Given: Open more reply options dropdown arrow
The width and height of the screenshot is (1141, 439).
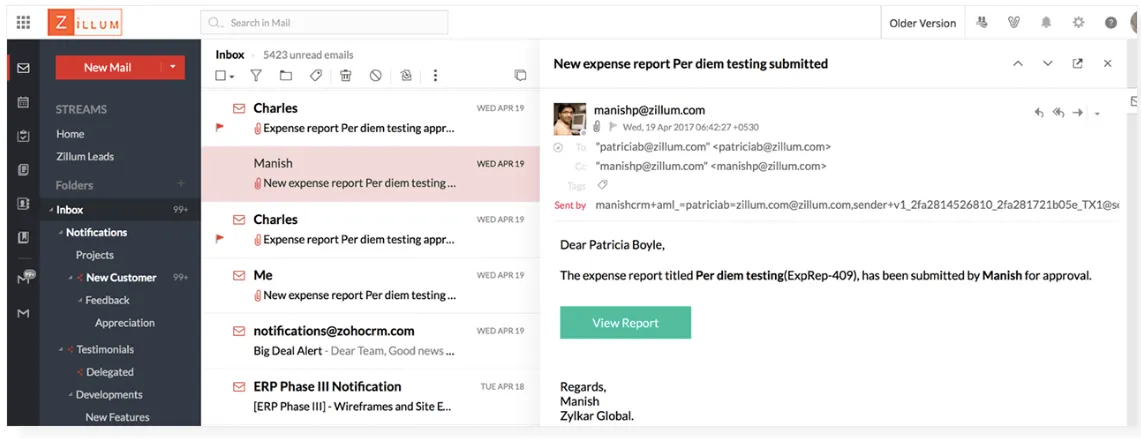Looking at the screenshot, I should (x=1097, y=114).
